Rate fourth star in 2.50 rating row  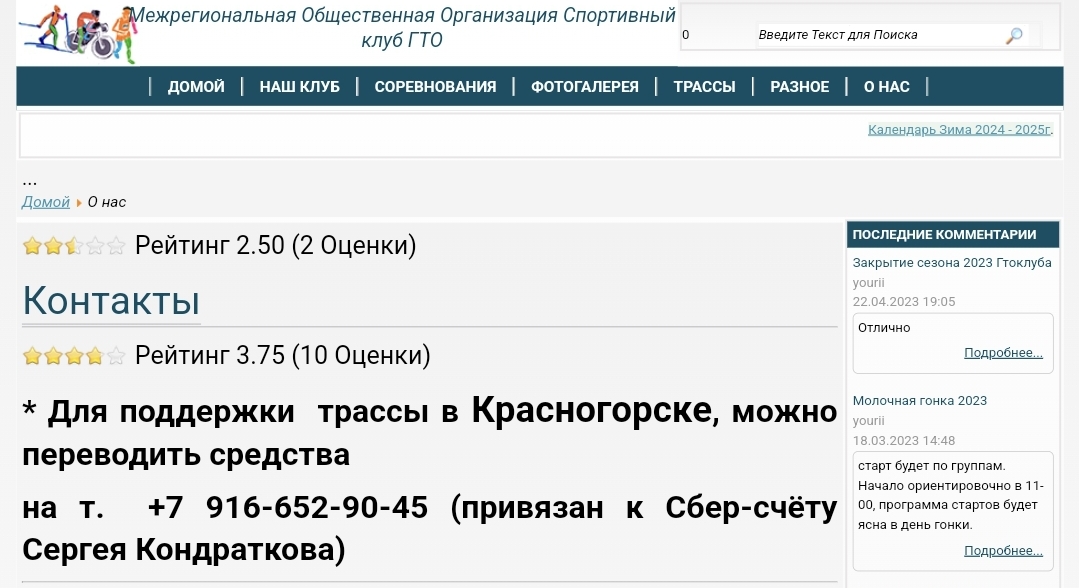tap(95, 246)
